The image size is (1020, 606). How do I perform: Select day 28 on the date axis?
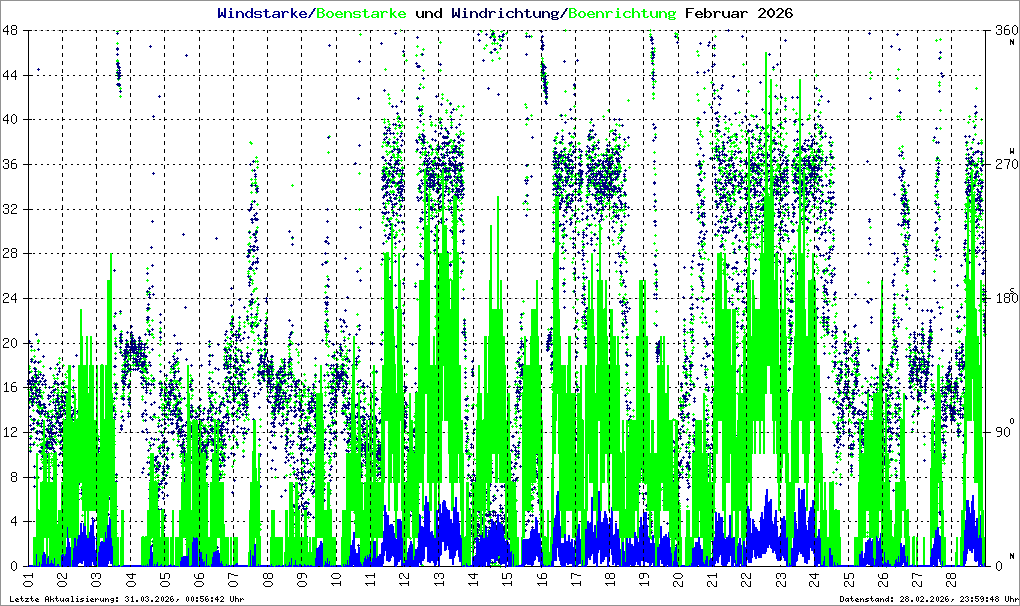(x=951, y=579)
